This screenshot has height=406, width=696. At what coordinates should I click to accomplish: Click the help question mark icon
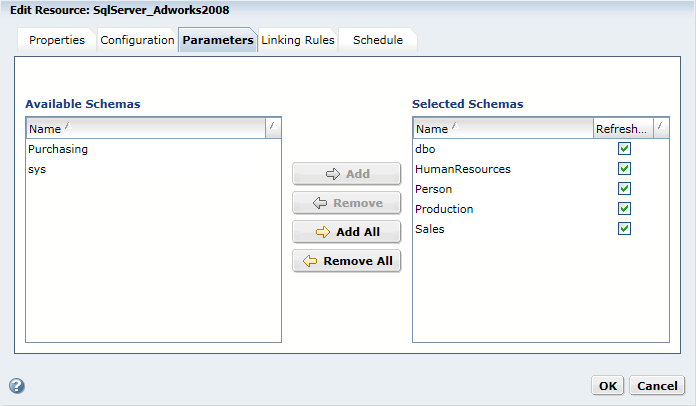click(16, 386)
